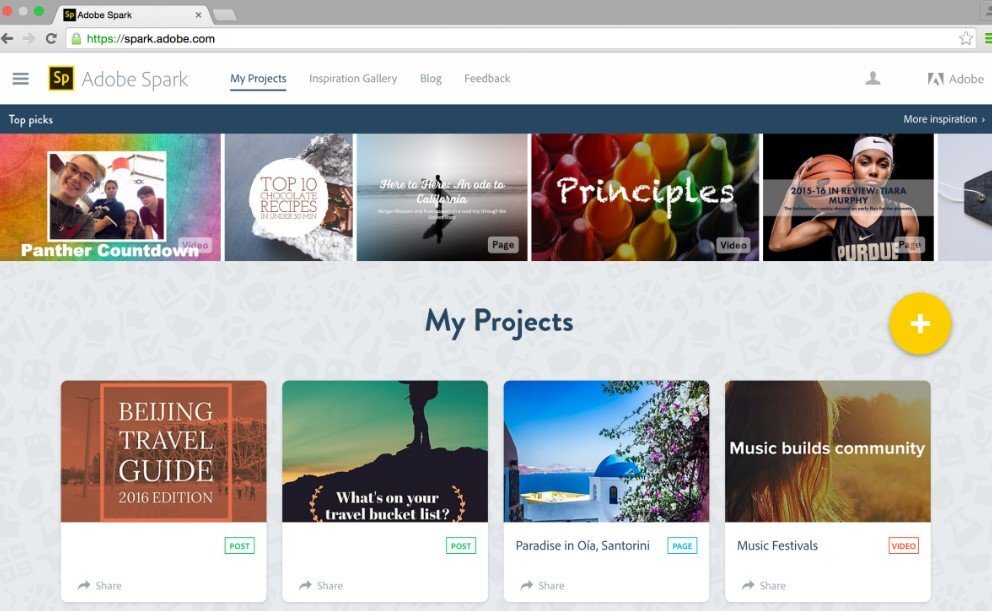Open the hamburger menu icon
Image resolution: width=992 pixels, height=611 pixels.
click(20, 78)
